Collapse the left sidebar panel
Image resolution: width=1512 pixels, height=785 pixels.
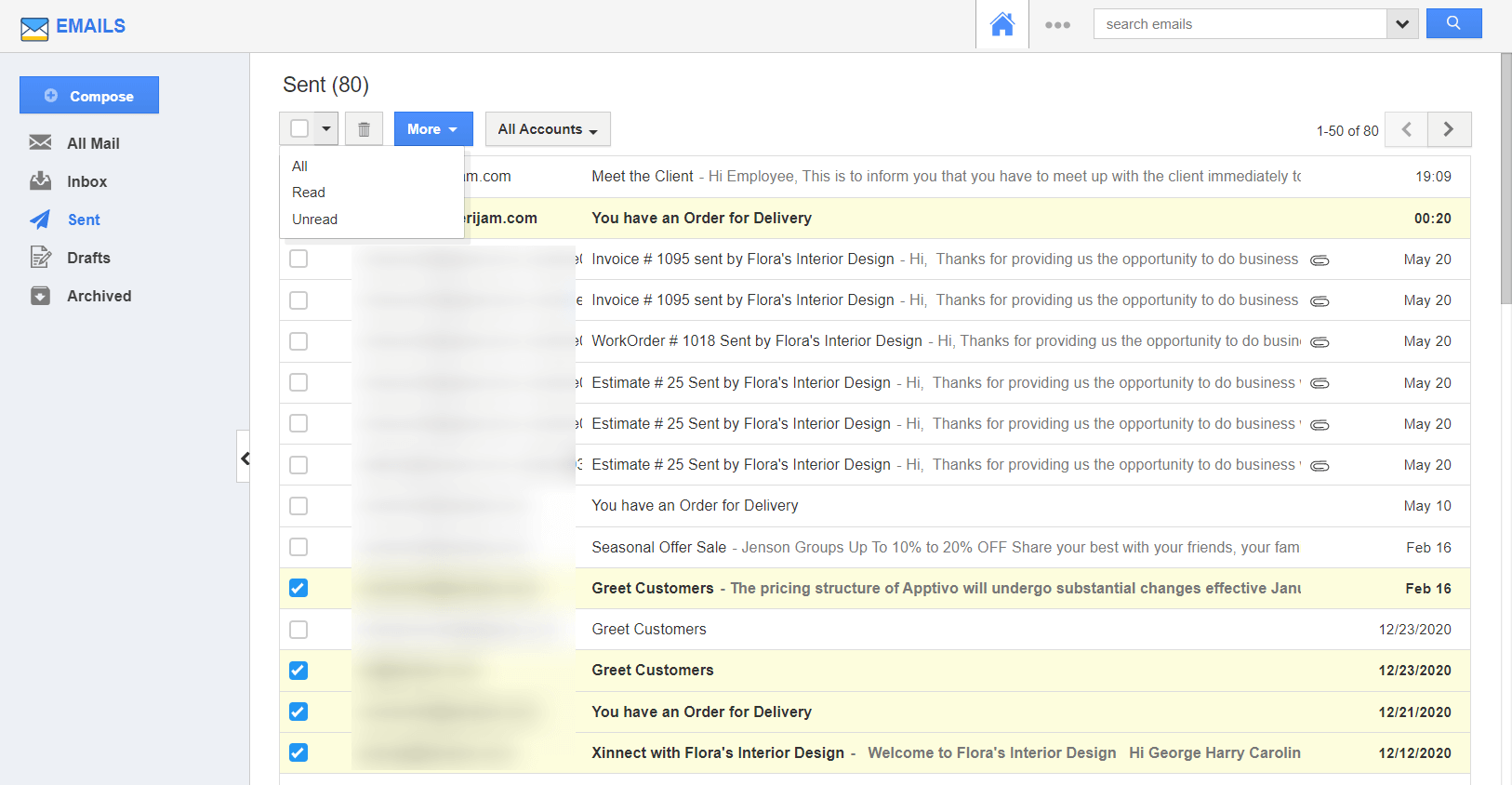pyautogui.click(x=244, y=457)
